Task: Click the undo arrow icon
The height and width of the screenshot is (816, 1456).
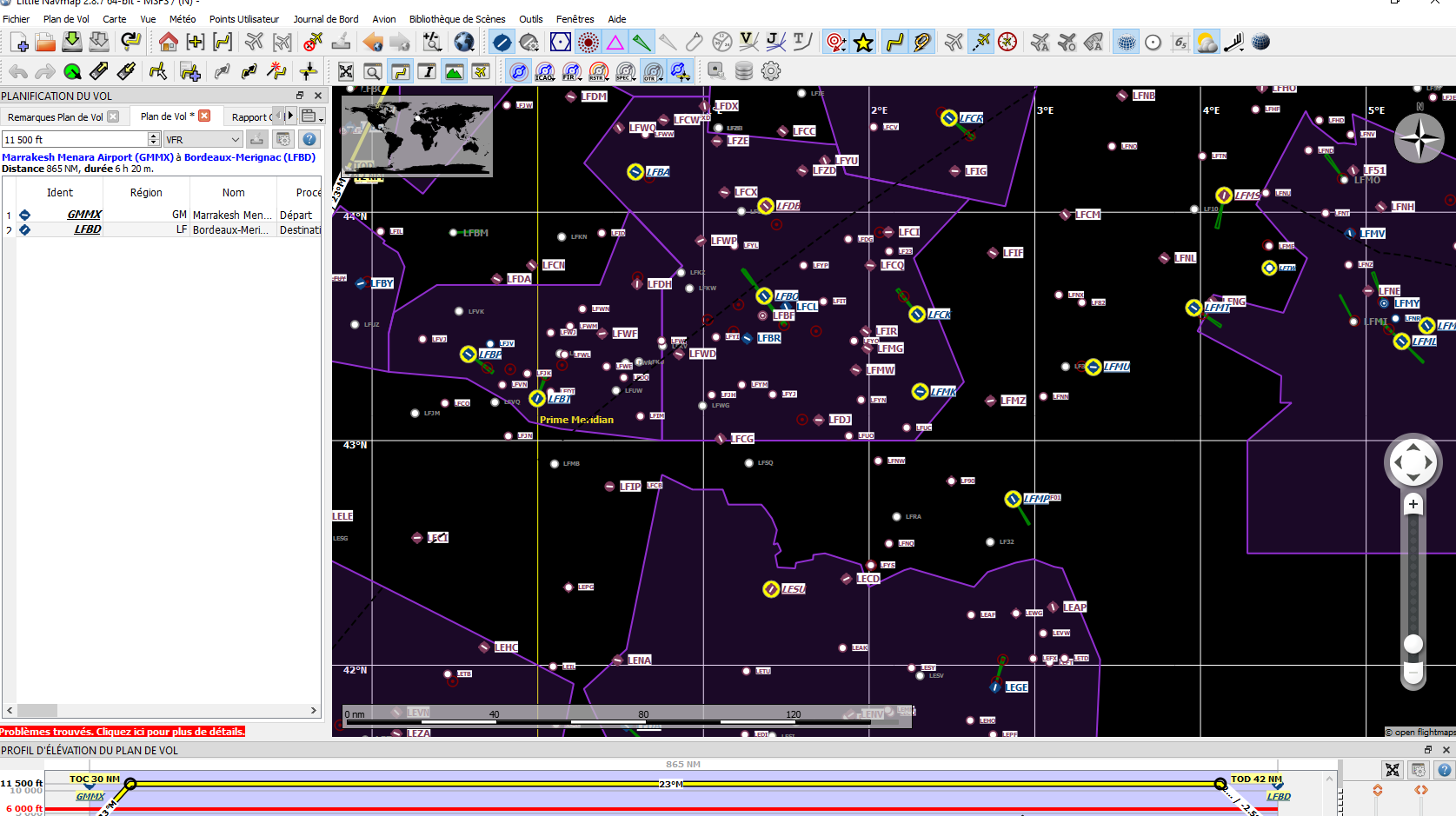Action: [18, 71]
